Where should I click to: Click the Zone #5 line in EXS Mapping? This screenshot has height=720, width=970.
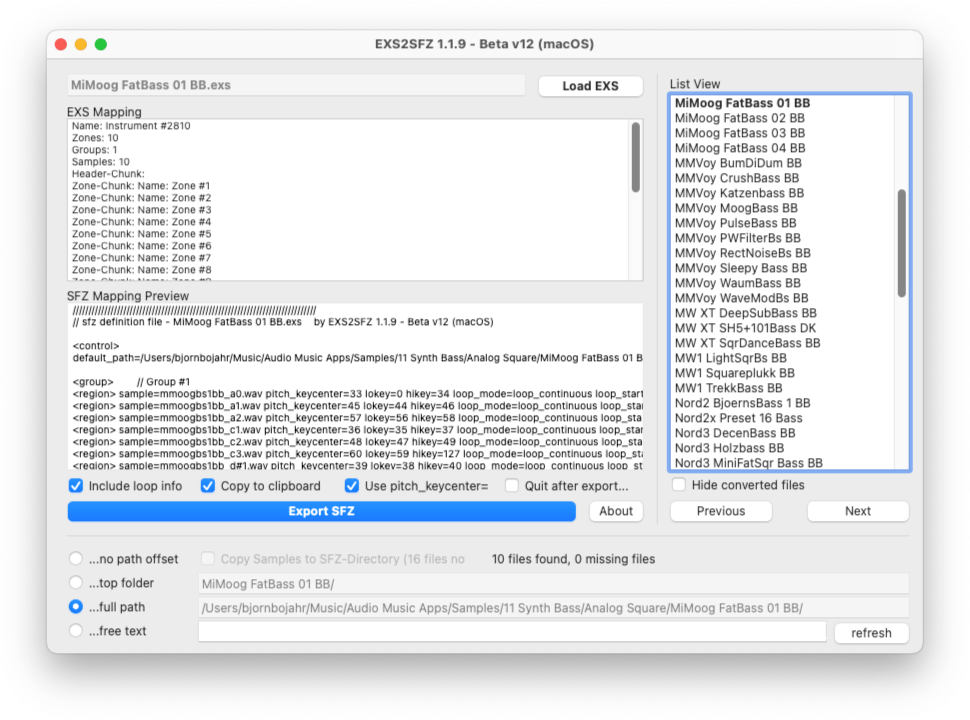pos(141,234)
